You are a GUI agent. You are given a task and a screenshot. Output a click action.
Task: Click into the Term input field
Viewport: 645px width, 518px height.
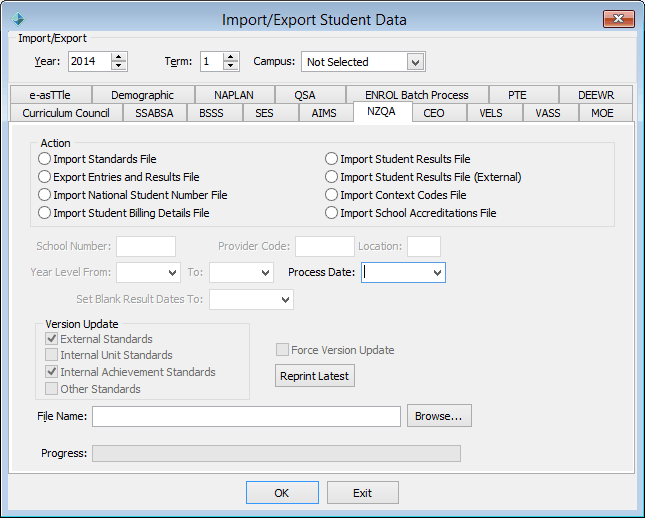pyautogui.click(x=212, y=61)
